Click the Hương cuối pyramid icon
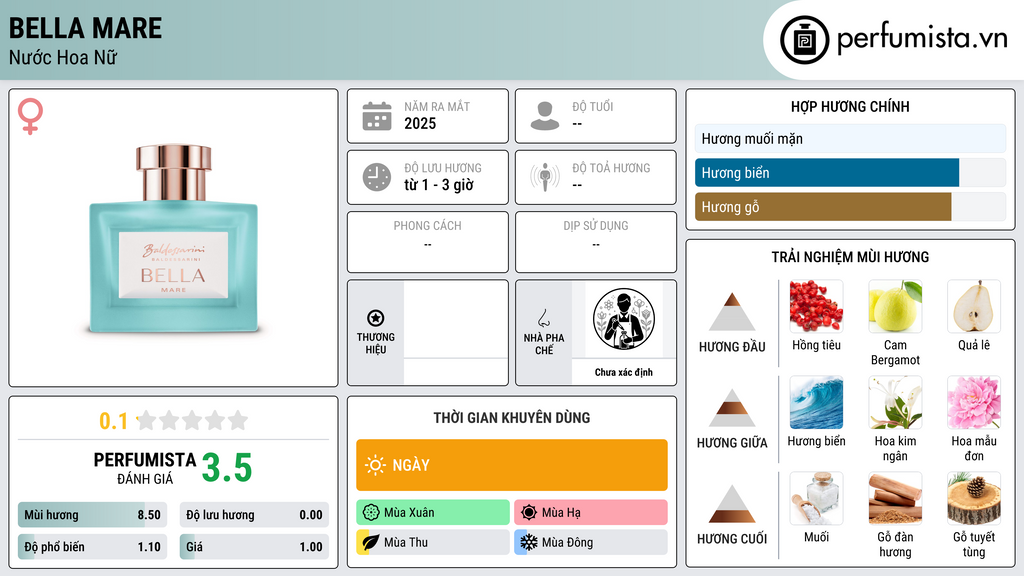Viewport: 1024px width, 576px height. pyautogui.click(x=732, y=504)
